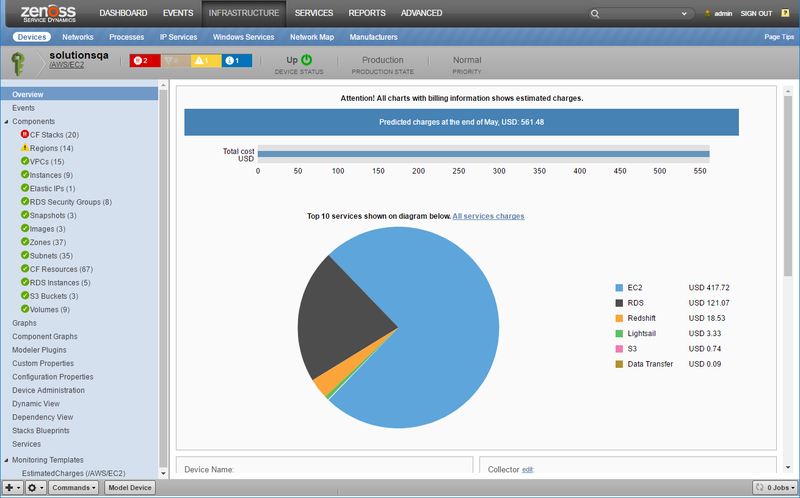Filter by warning events yellow badge
Viewport: 800px width, 498px height.
click(206, 61)
